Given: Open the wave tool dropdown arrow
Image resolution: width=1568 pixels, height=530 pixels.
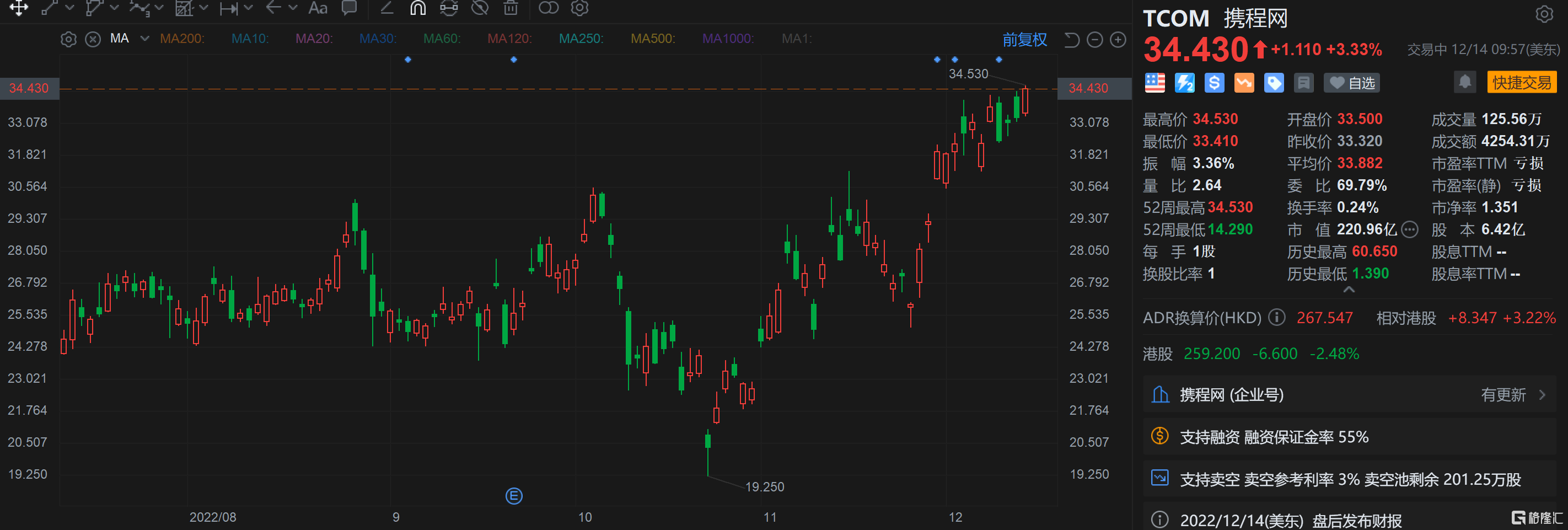Looking at the screenshot, I should (159, 7).
